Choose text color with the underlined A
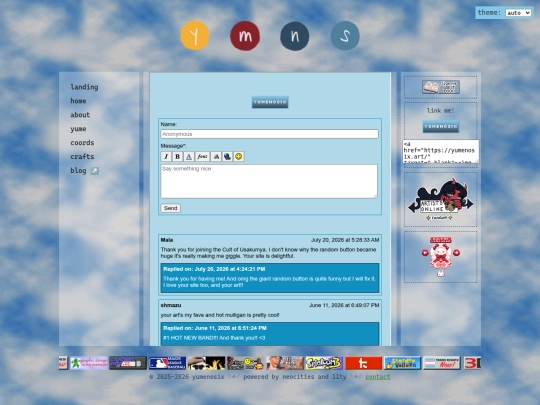 click(189, 157)
